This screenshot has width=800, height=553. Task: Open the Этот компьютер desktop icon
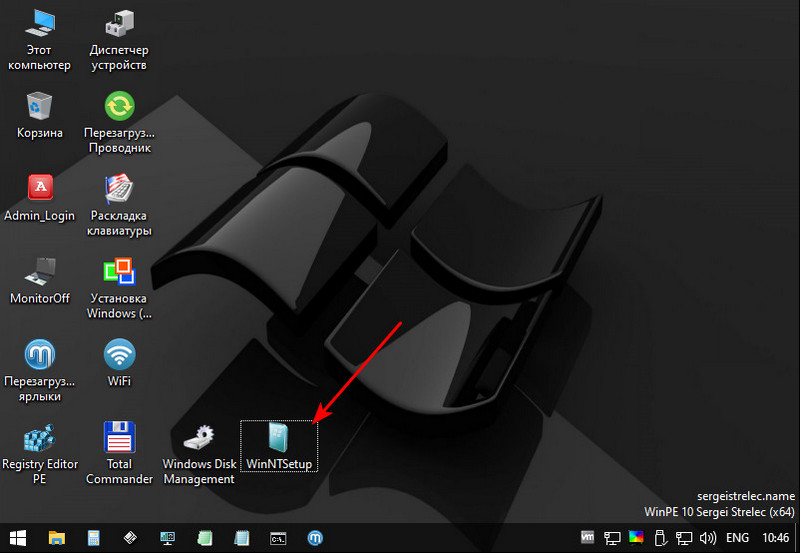(x=40, y=40)
